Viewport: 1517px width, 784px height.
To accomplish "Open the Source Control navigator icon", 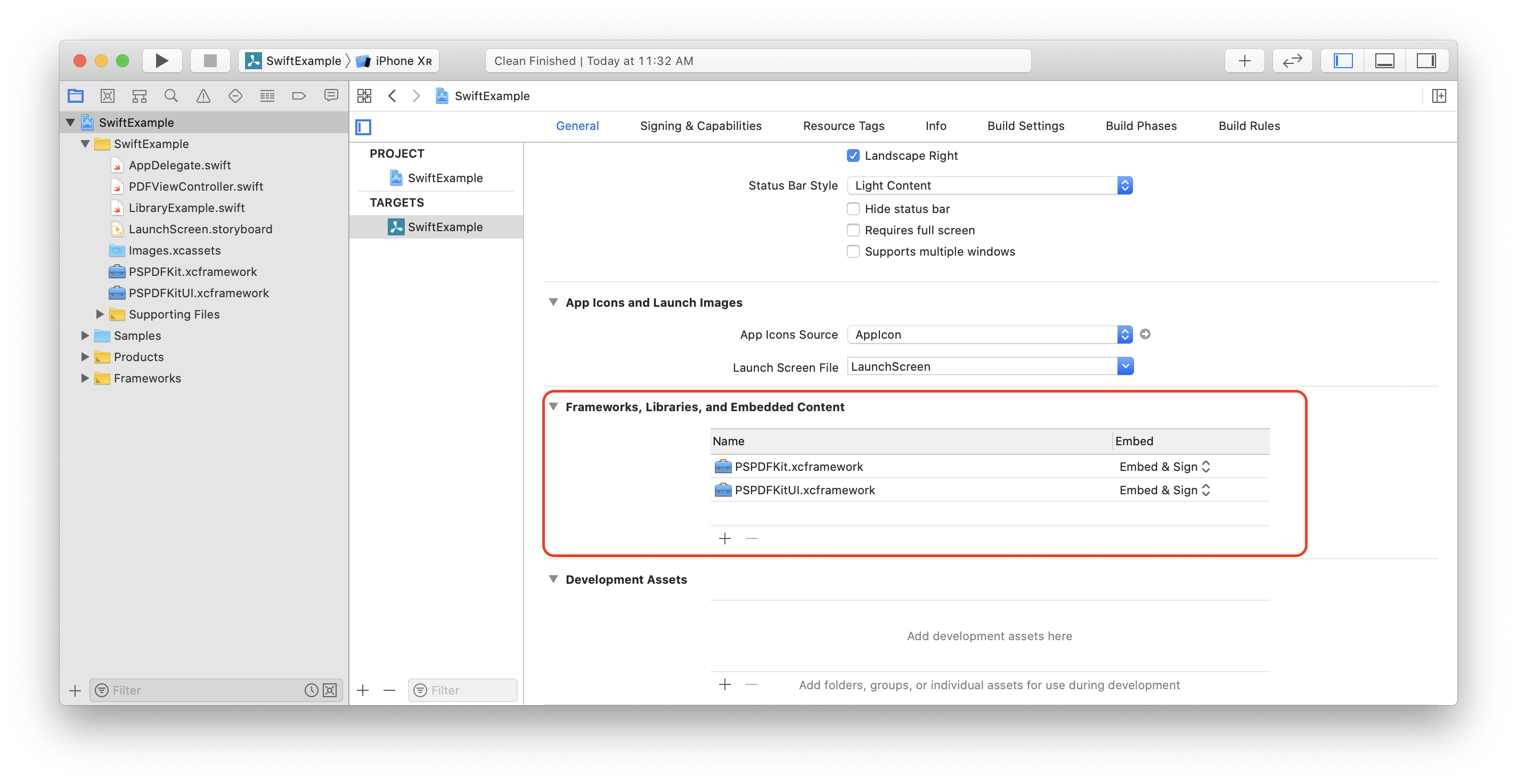I will (107, 96).
